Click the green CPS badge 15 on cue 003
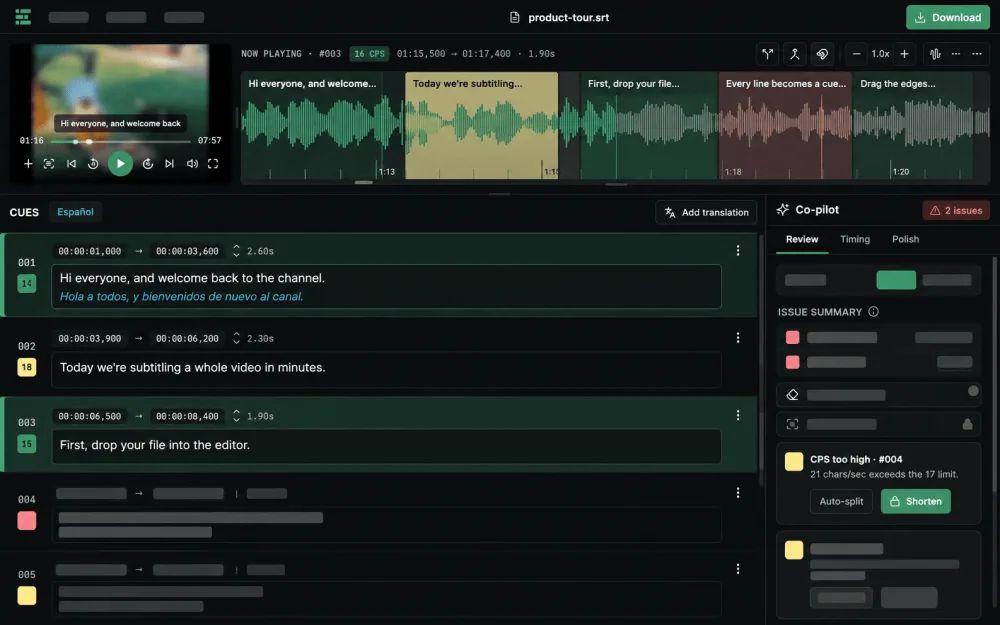The width and height of the screenshot is (1000, 625). click(26, 444)
